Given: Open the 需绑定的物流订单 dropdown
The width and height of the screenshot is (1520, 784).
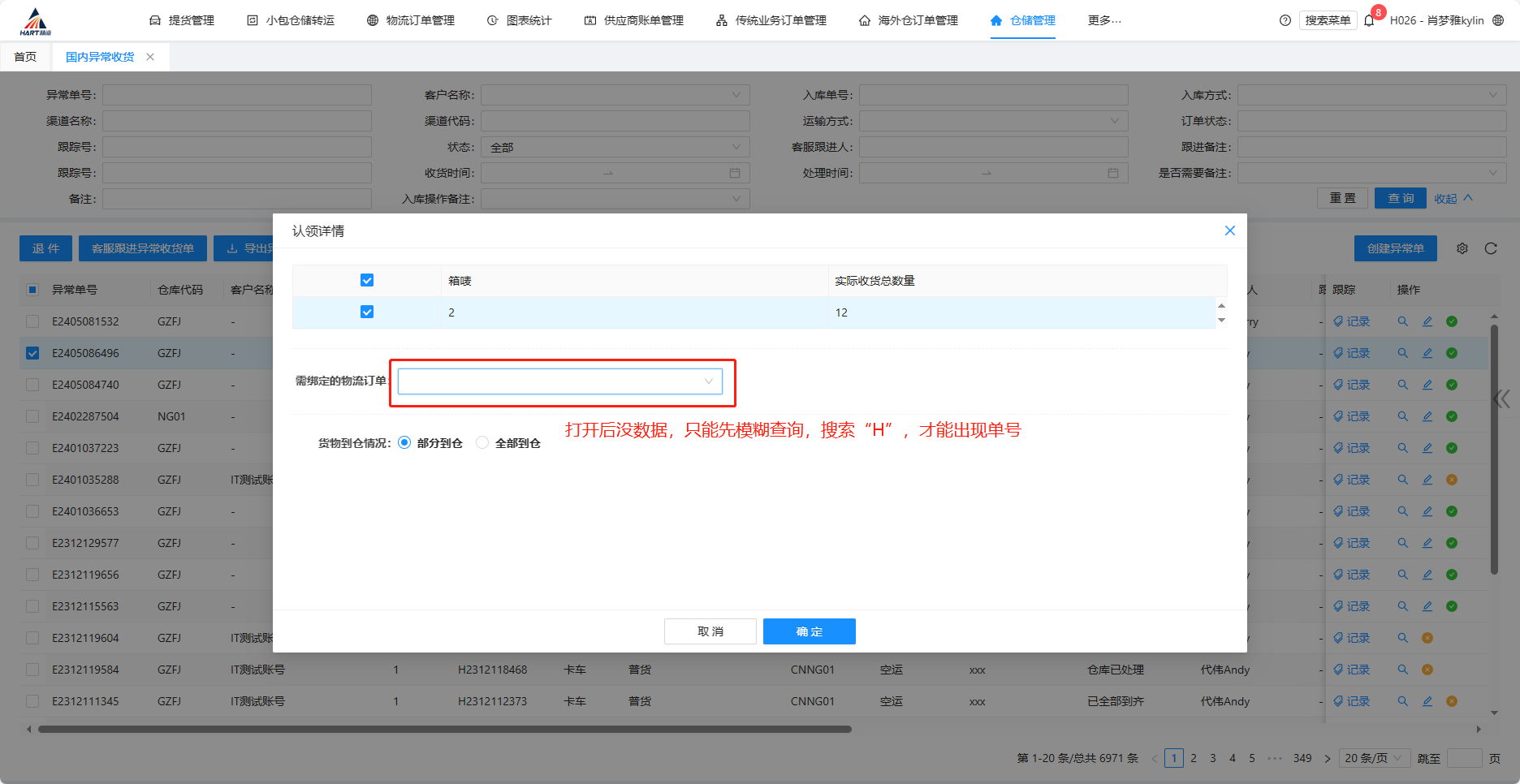Looking at the screenshot, I should coord(559,381).
